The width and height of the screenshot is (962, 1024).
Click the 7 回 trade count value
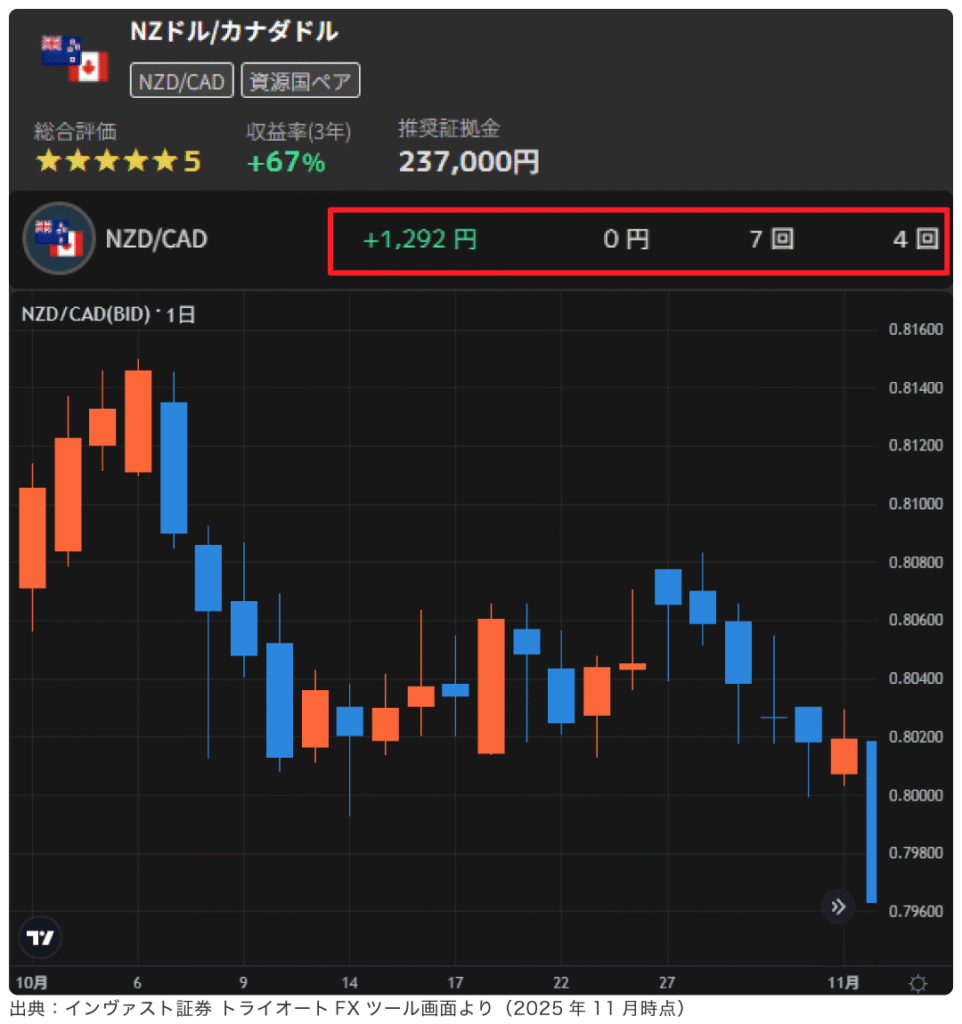(771, 240)
